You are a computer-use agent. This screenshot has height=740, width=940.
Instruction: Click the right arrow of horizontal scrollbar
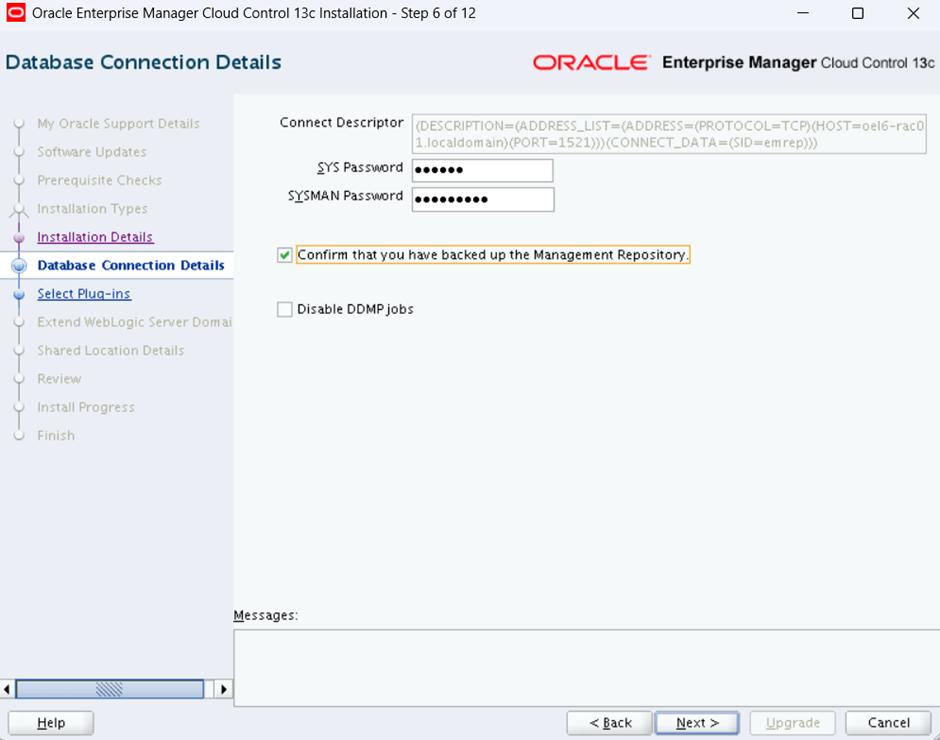click(x=224, y=689)
